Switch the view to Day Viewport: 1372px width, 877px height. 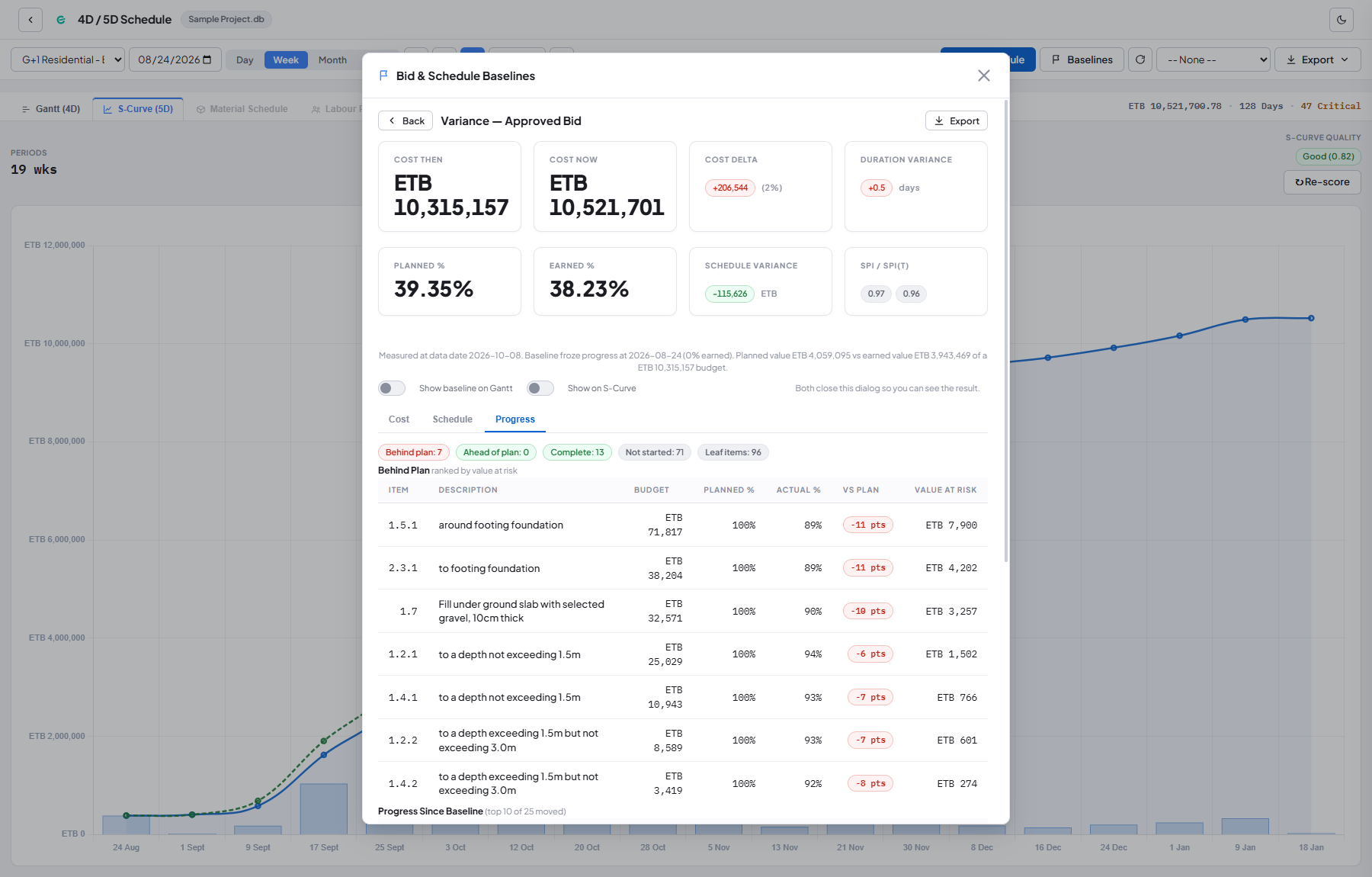click(x=245, y=60)
